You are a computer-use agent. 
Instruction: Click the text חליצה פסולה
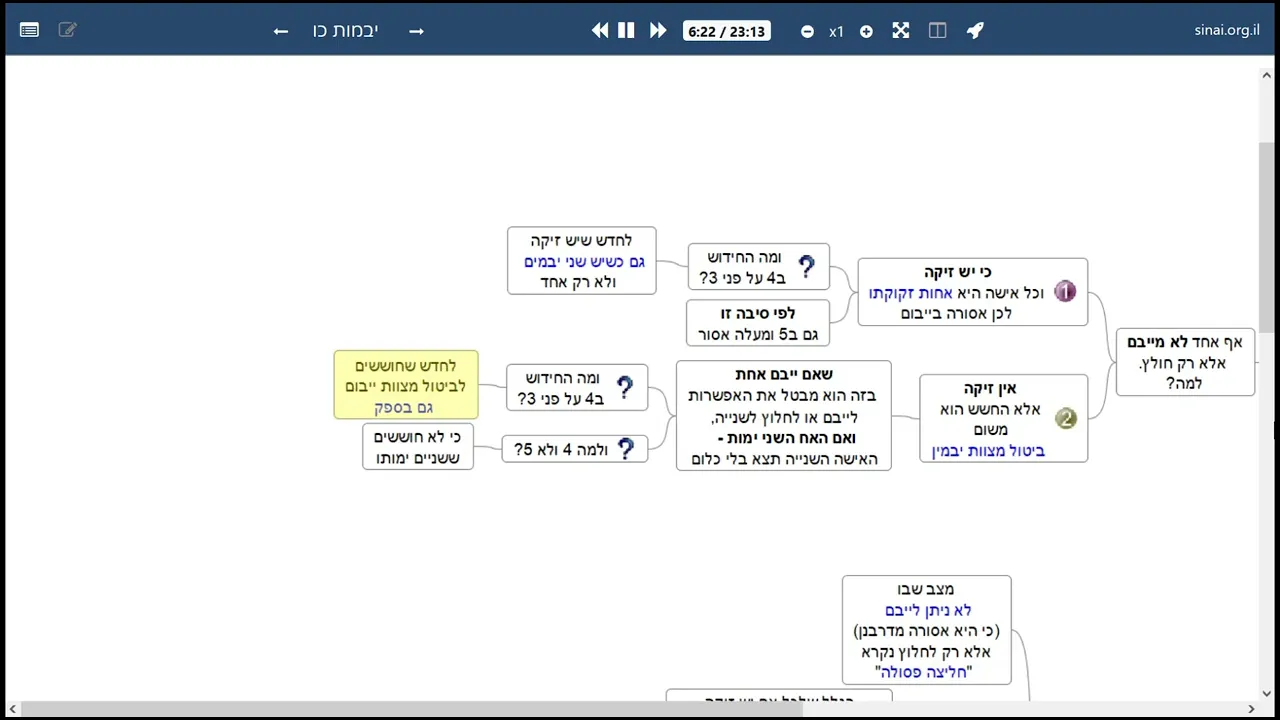925,672
